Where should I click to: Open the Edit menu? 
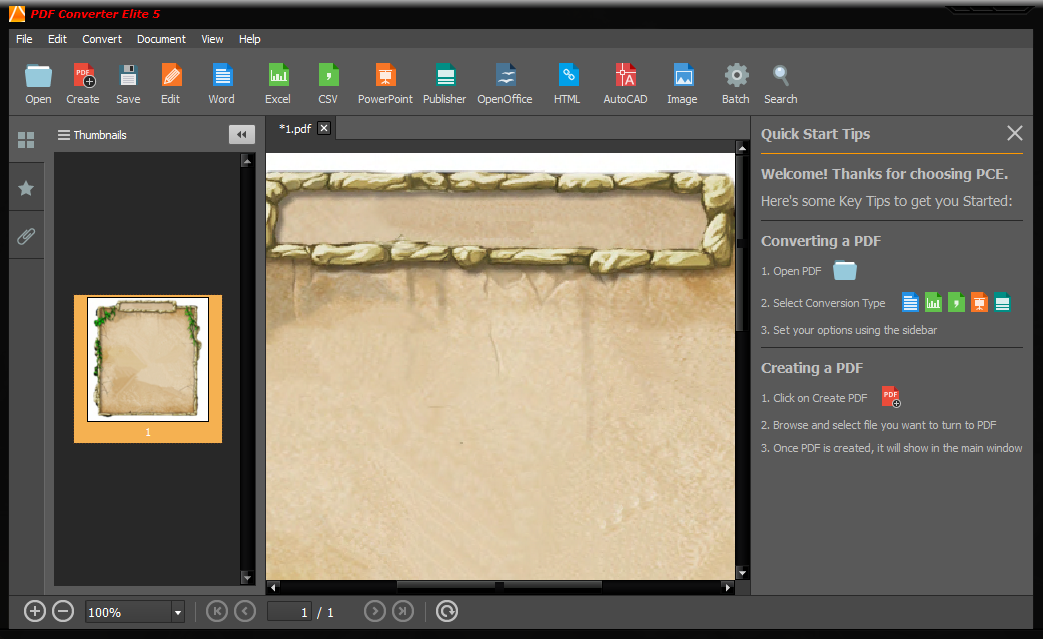(57, 39)
